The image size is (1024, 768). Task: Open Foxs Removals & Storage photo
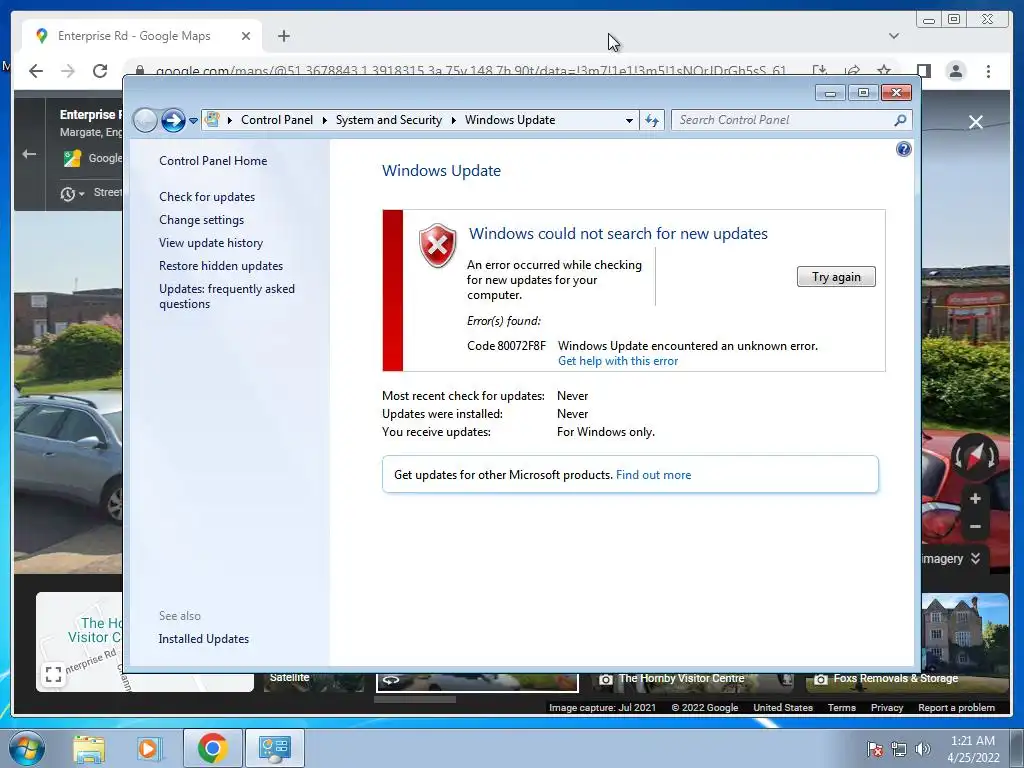tap(908, 682)
